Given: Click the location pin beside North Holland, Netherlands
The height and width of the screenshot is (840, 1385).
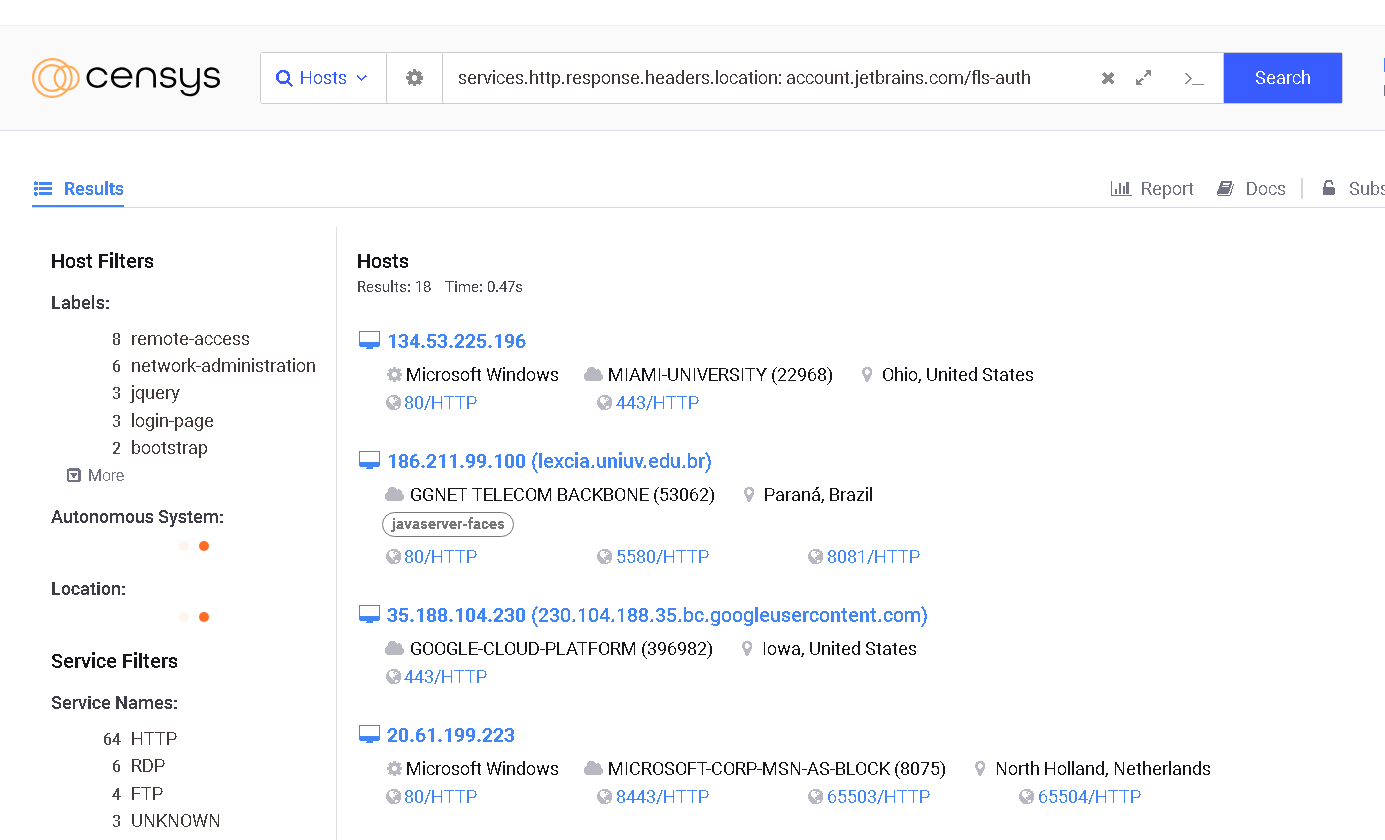Looking at the screenshot, I should pyautogui.click(x=980, y=769).
